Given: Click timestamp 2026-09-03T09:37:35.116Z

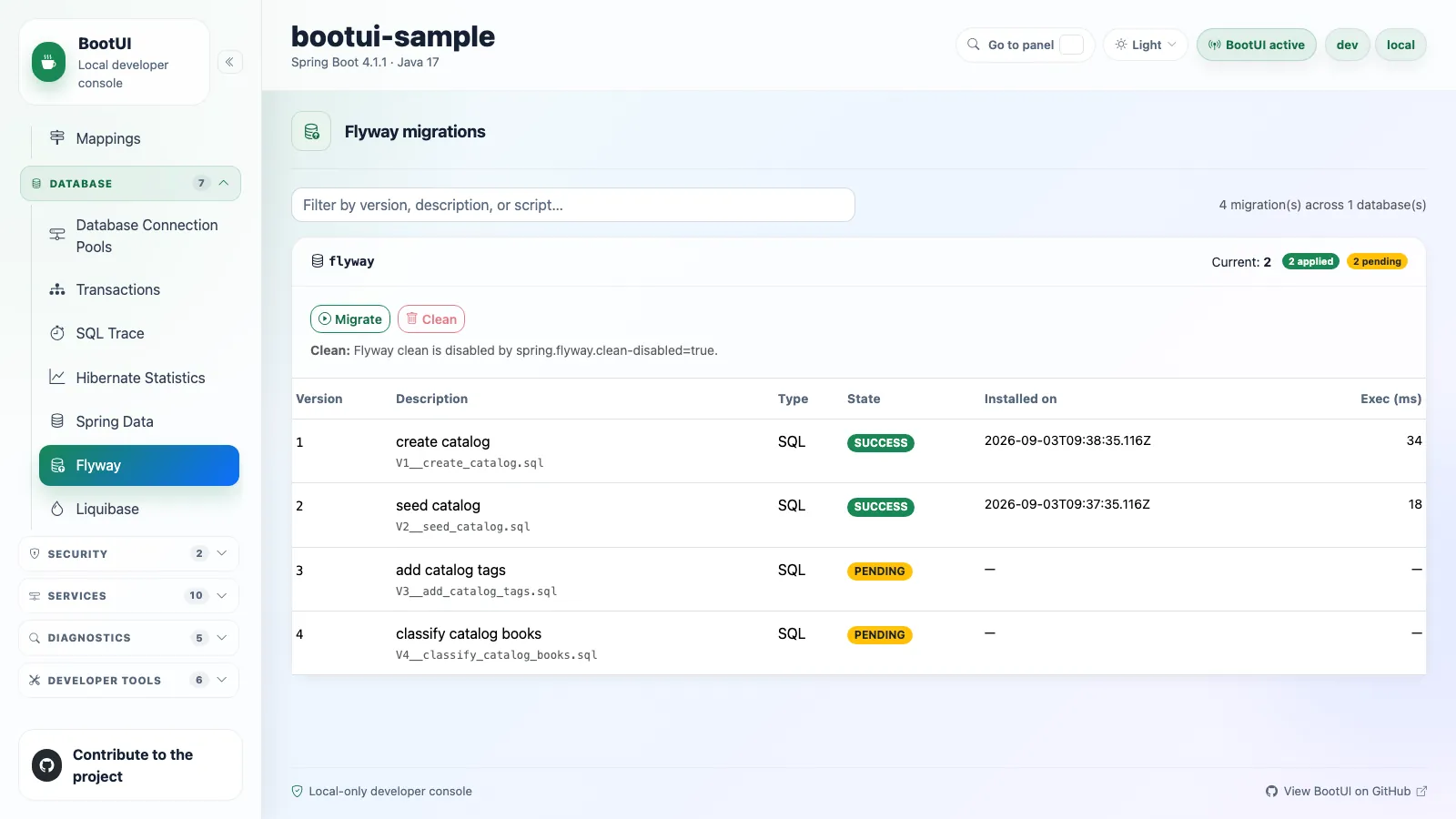Looking at the screenshot, I should point(1067,504).
